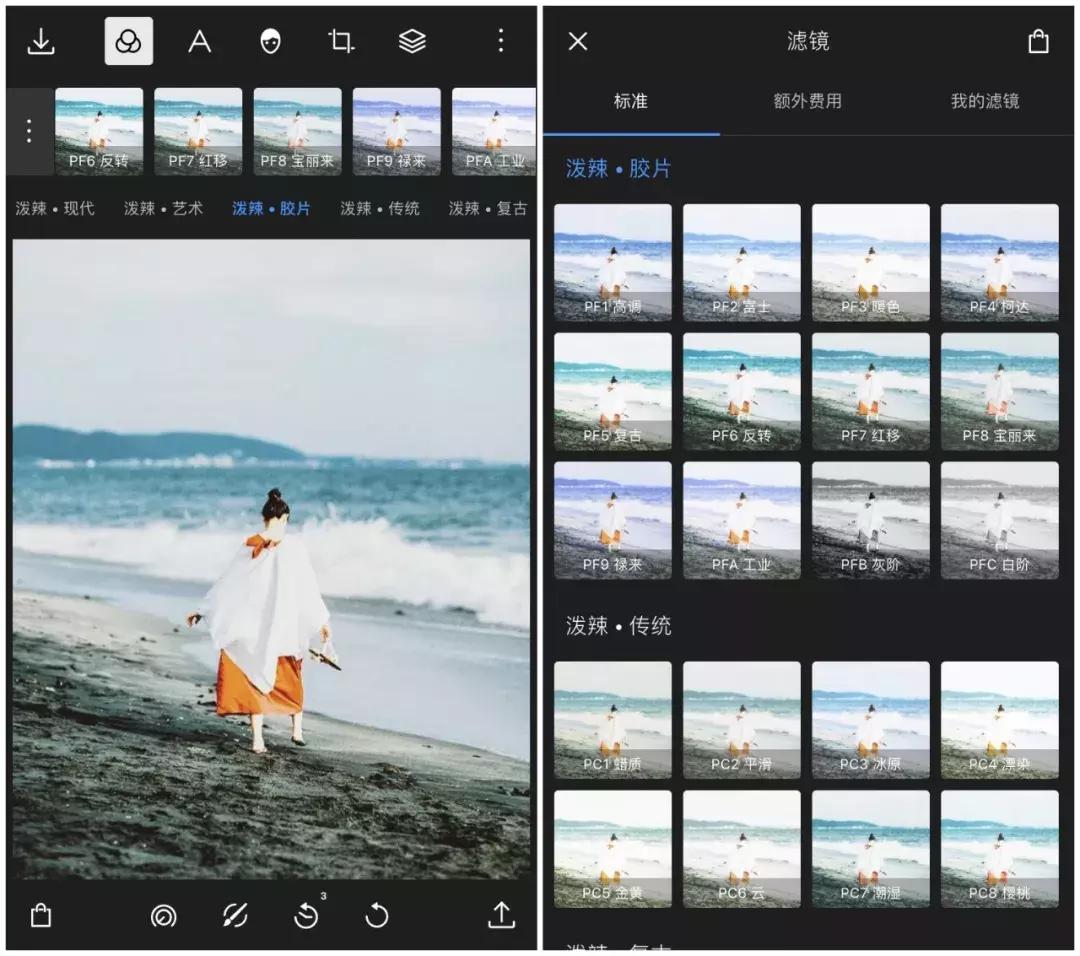Choose PF9 禄来 in the filter grid

click(x=613, y=520)
